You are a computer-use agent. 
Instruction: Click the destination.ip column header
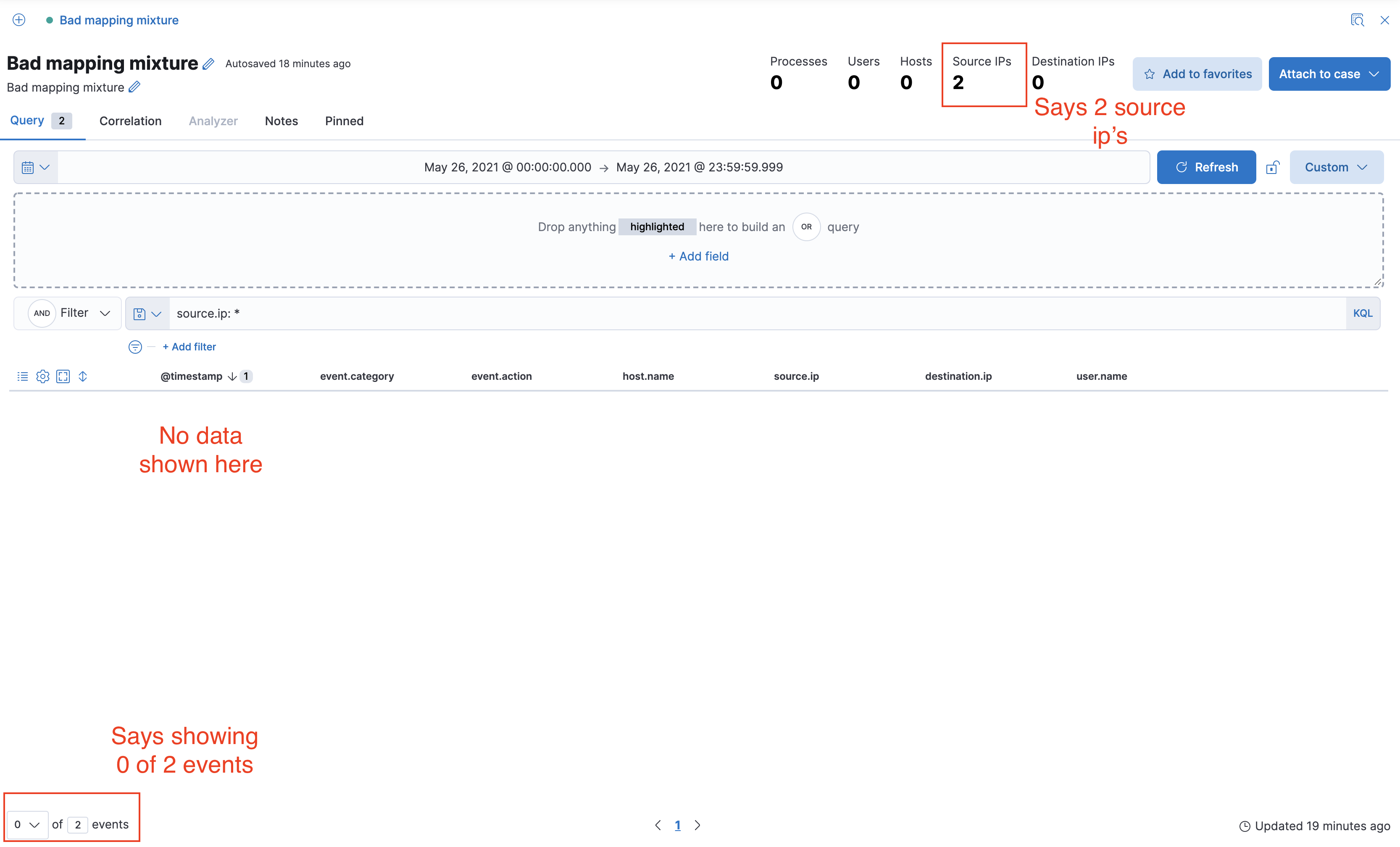point(958,376)
